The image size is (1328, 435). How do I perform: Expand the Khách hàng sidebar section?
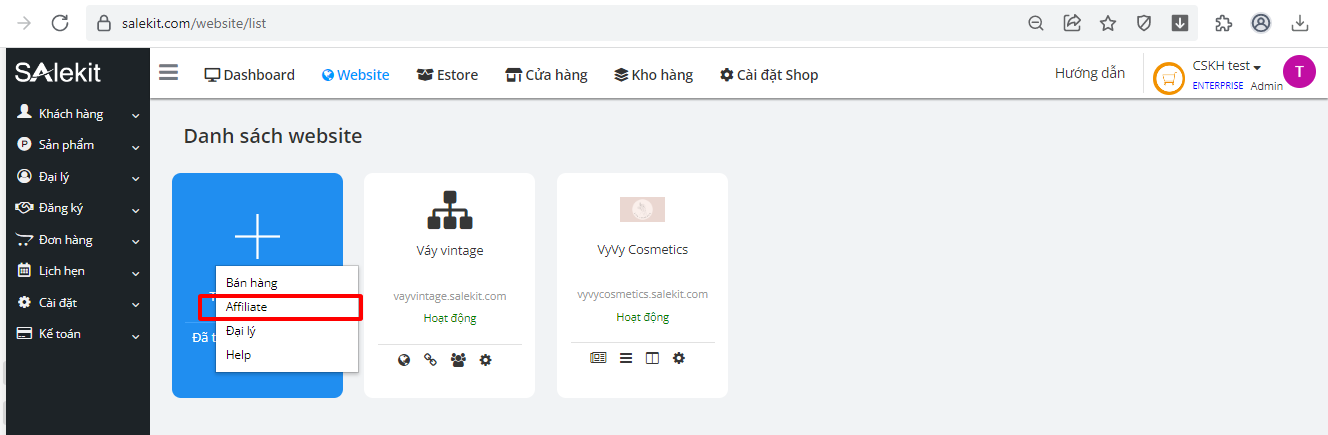pos(75,114)
